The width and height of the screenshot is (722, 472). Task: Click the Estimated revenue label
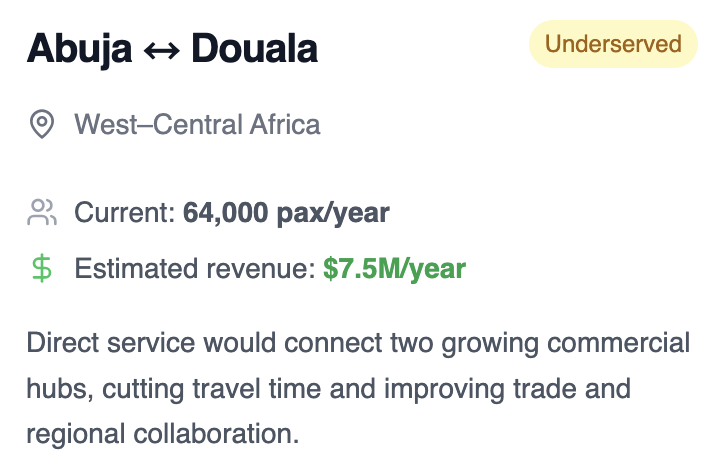click(195, 268)
